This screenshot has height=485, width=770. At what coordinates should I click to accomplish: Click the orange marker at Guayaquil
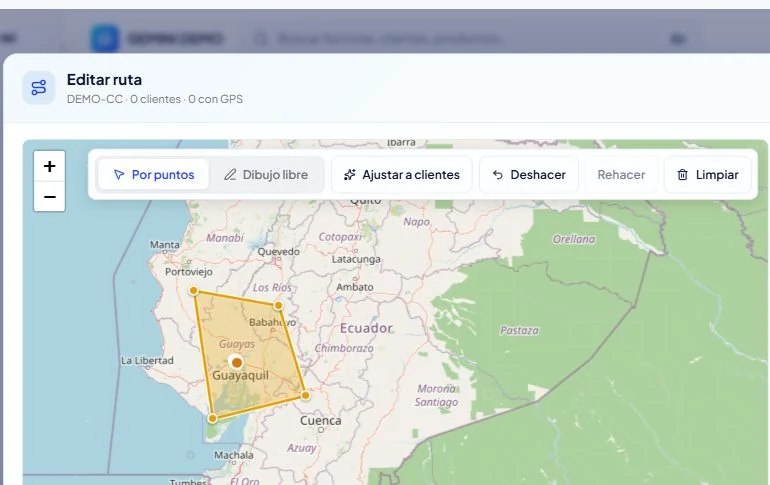point(237,362)
